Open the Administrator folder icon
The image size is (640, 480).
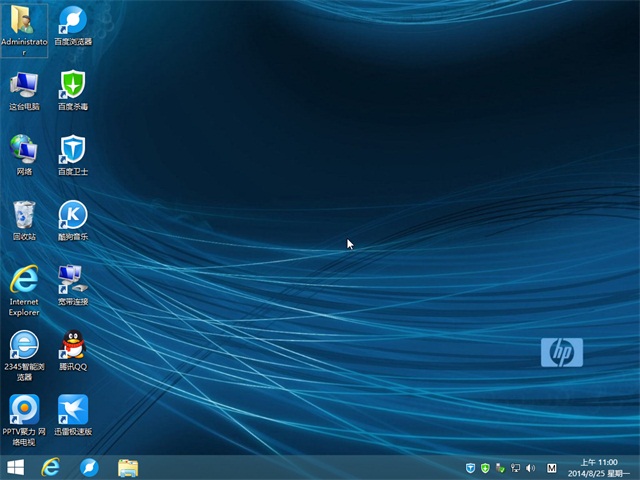(24, 20)
